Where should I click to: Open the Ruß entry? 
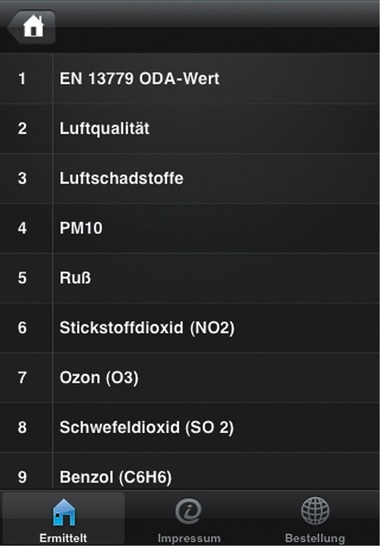190,278
